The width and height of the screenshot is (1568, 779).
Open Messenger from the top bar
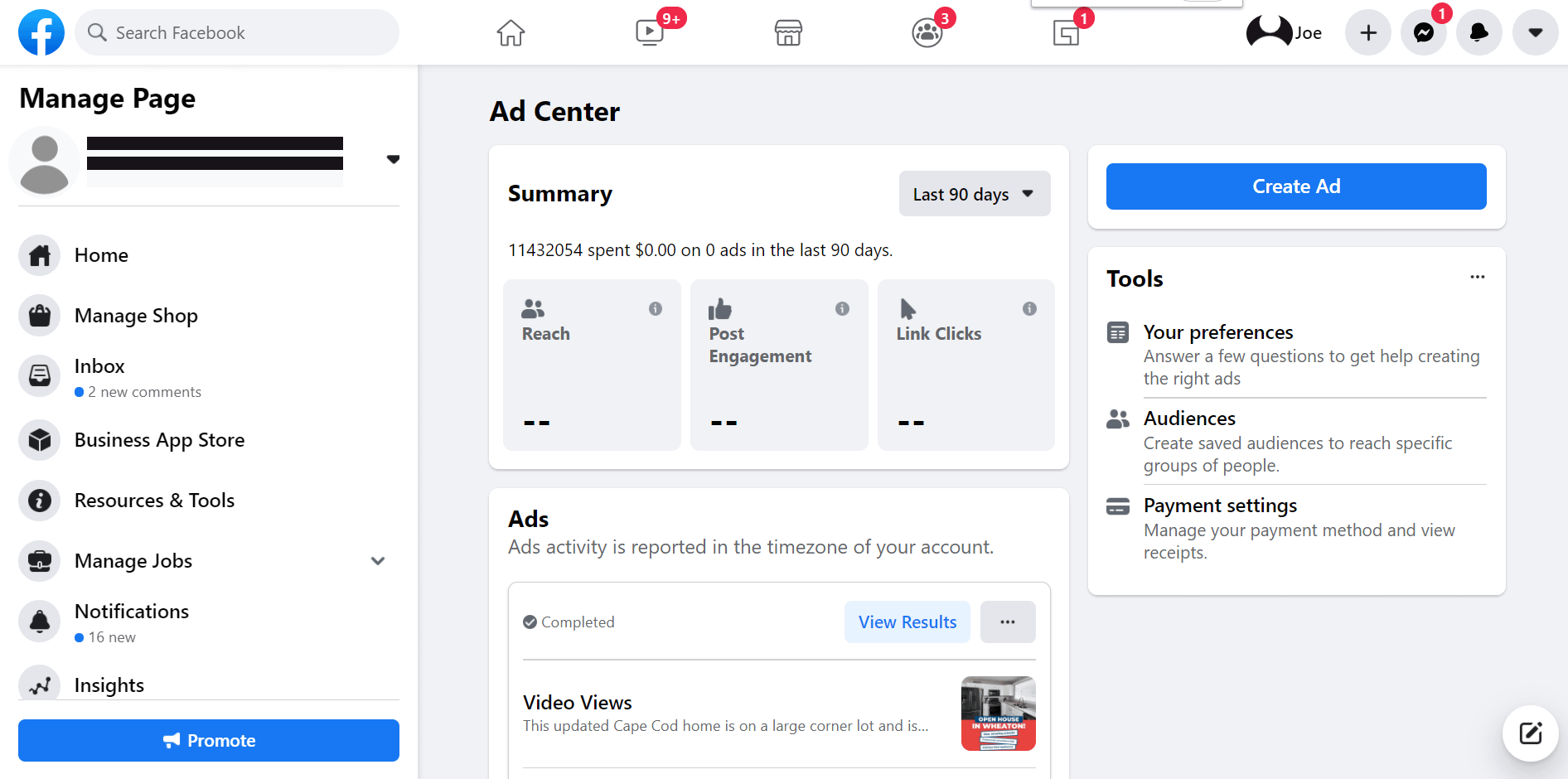coord(1423,32)
